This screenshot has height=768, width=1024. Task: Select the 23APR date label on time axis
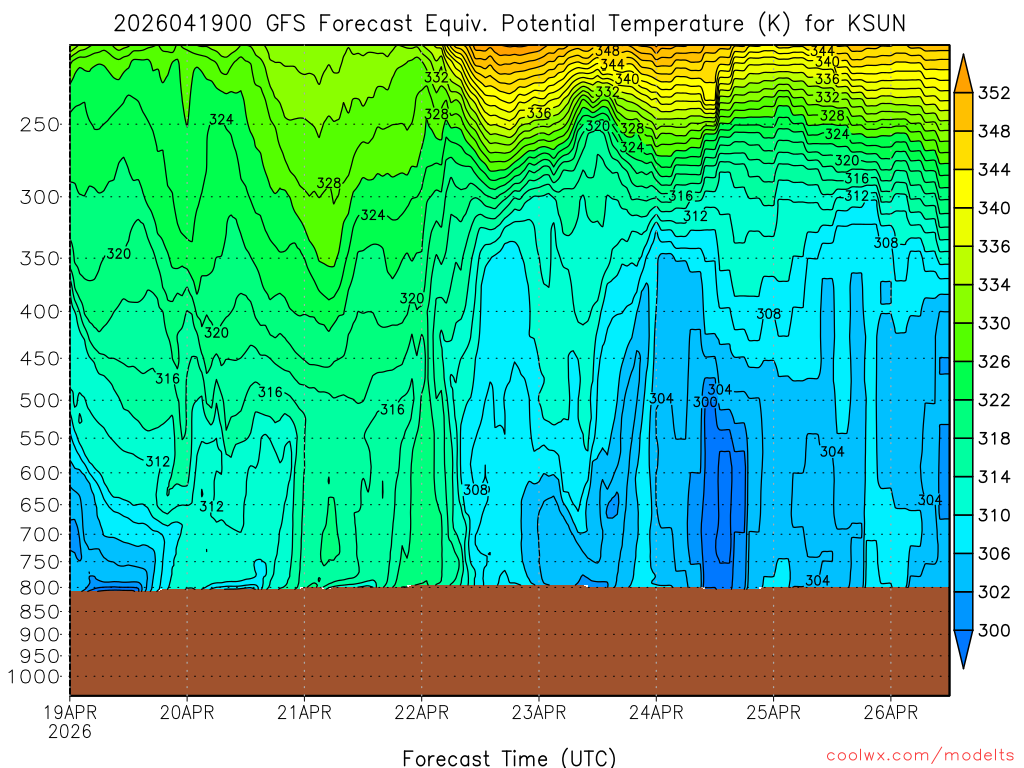[539, 712]
